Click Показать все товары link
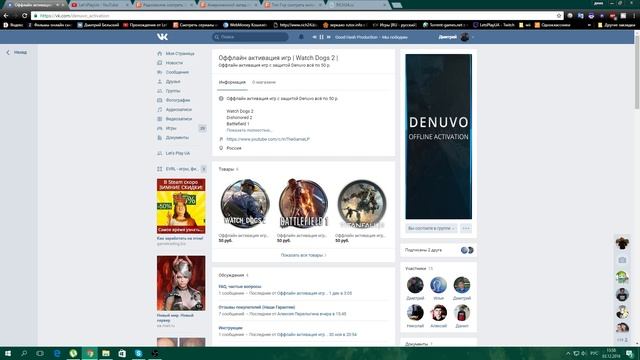The width and height of the screenshot is (640, 360). click(303, 255)
